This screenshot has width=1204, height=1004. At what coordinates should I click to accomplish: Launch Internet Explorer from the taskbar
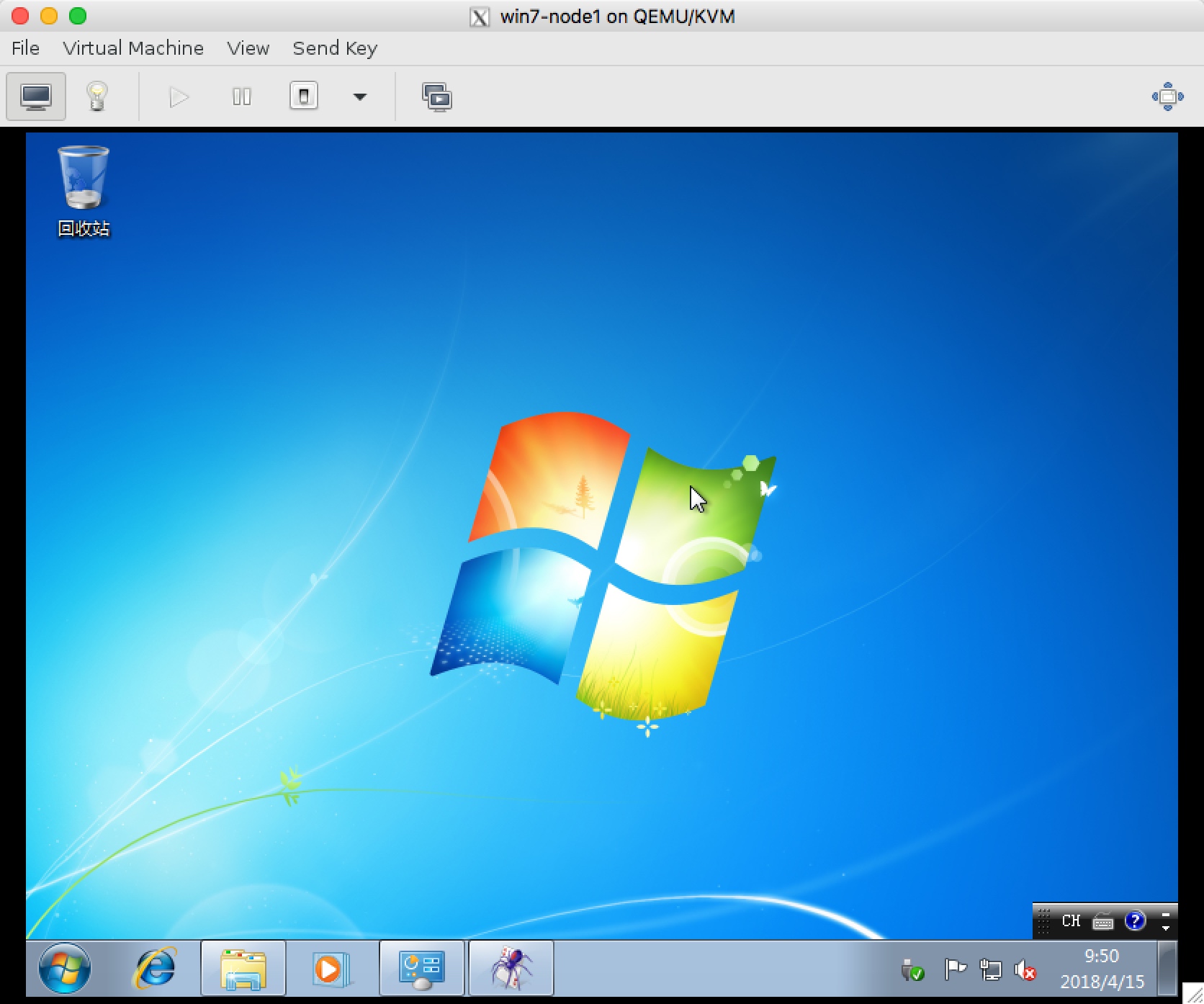[154, 968]
